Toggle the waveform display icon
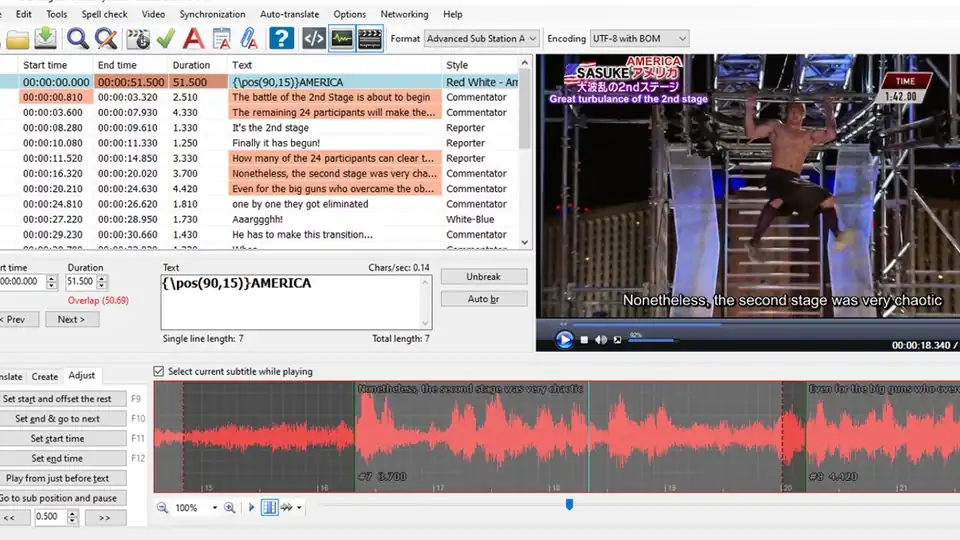 (342, 39)
